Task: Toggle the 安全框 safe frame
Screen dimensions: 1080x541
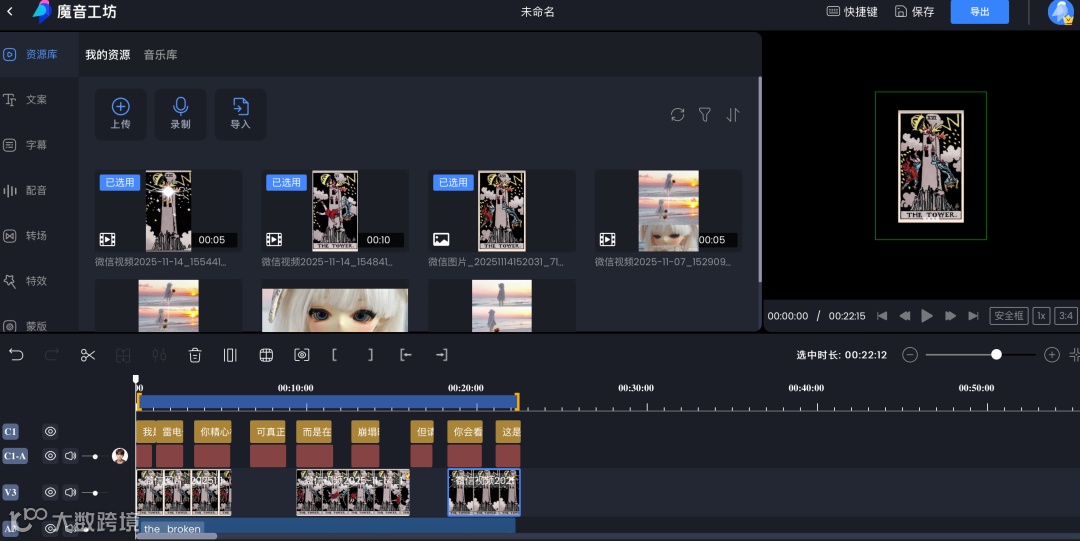Action: [1008, 316]
